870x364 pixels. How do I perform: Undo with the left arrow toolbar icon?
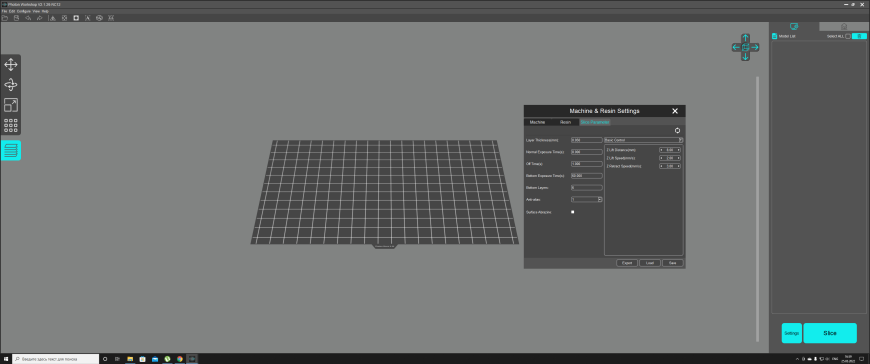tap(28, 18)
